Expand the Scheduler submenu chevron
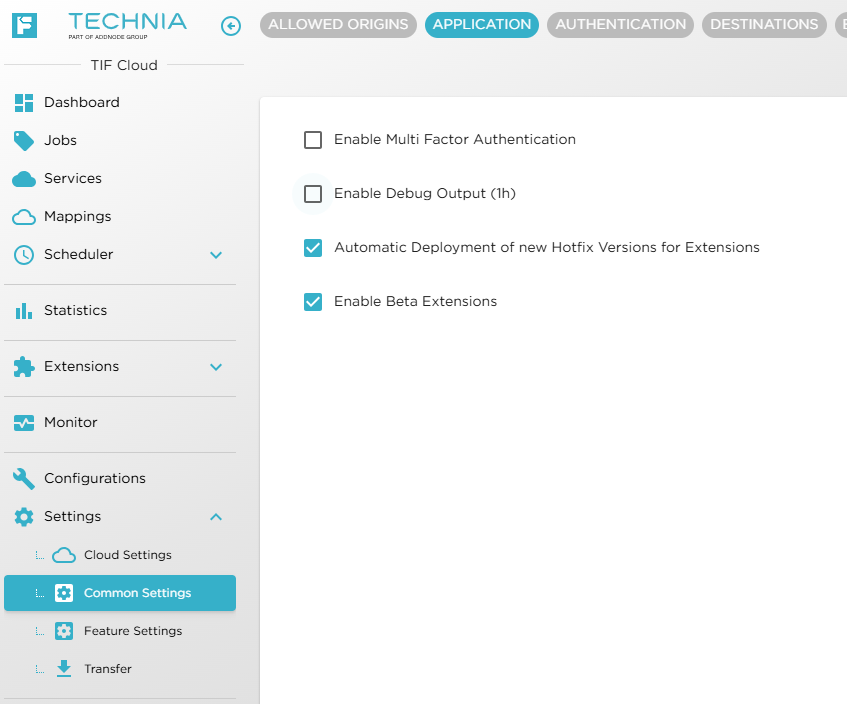 pyautogui.click(x=215, y=255)
